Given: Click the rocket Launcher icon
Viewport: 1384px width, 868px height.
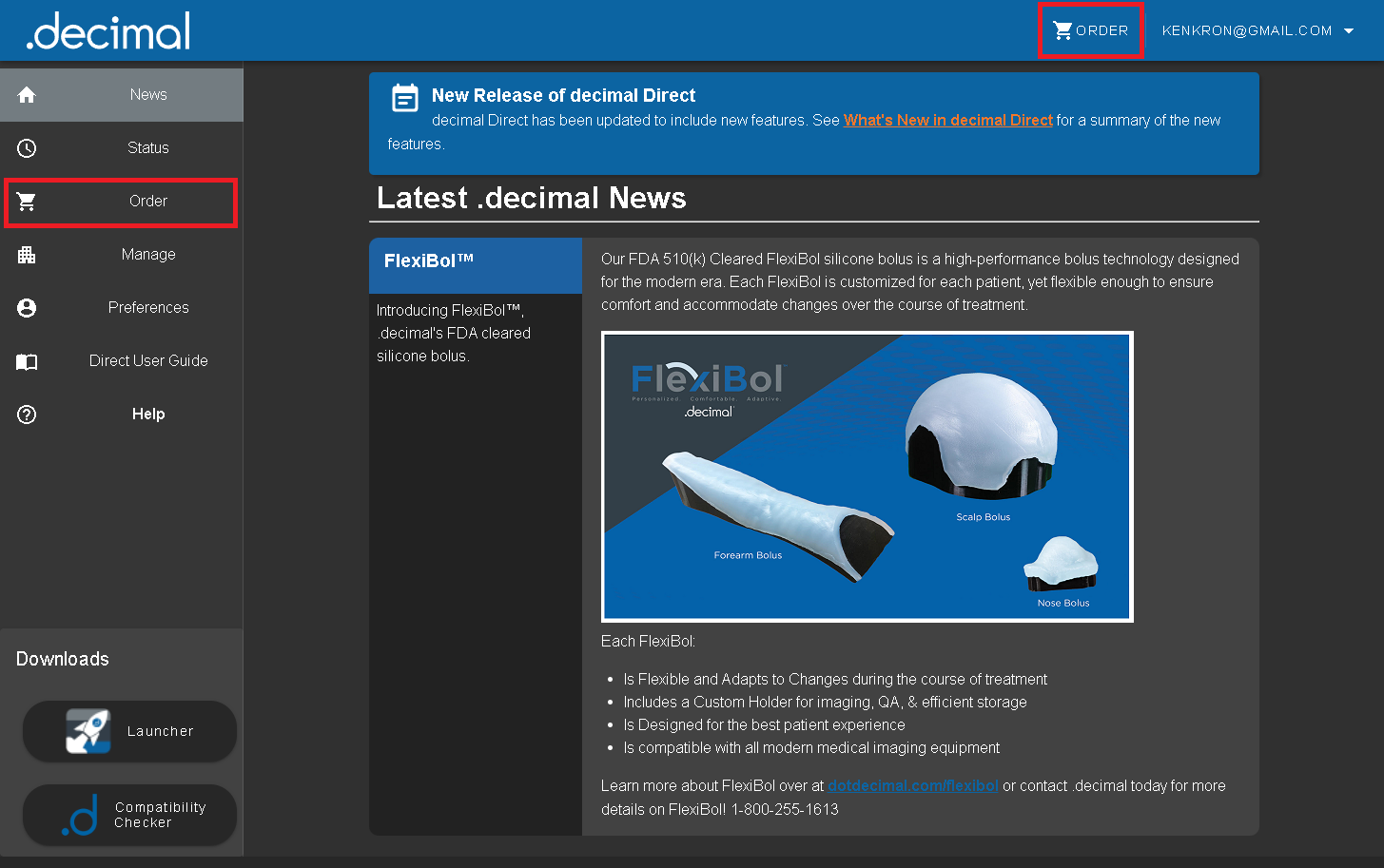Looking at the screenshot, I should [88, 731].
